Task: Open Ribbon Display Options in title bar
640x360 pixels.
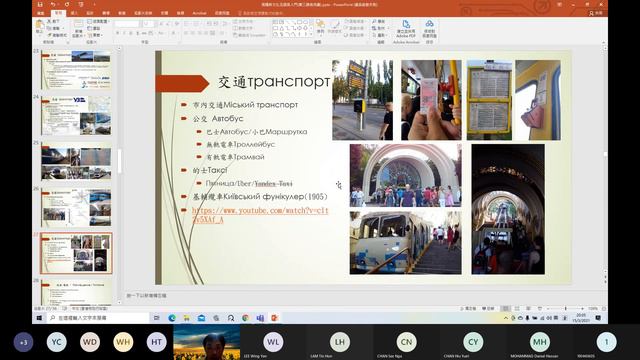Action: click(560, 4)
